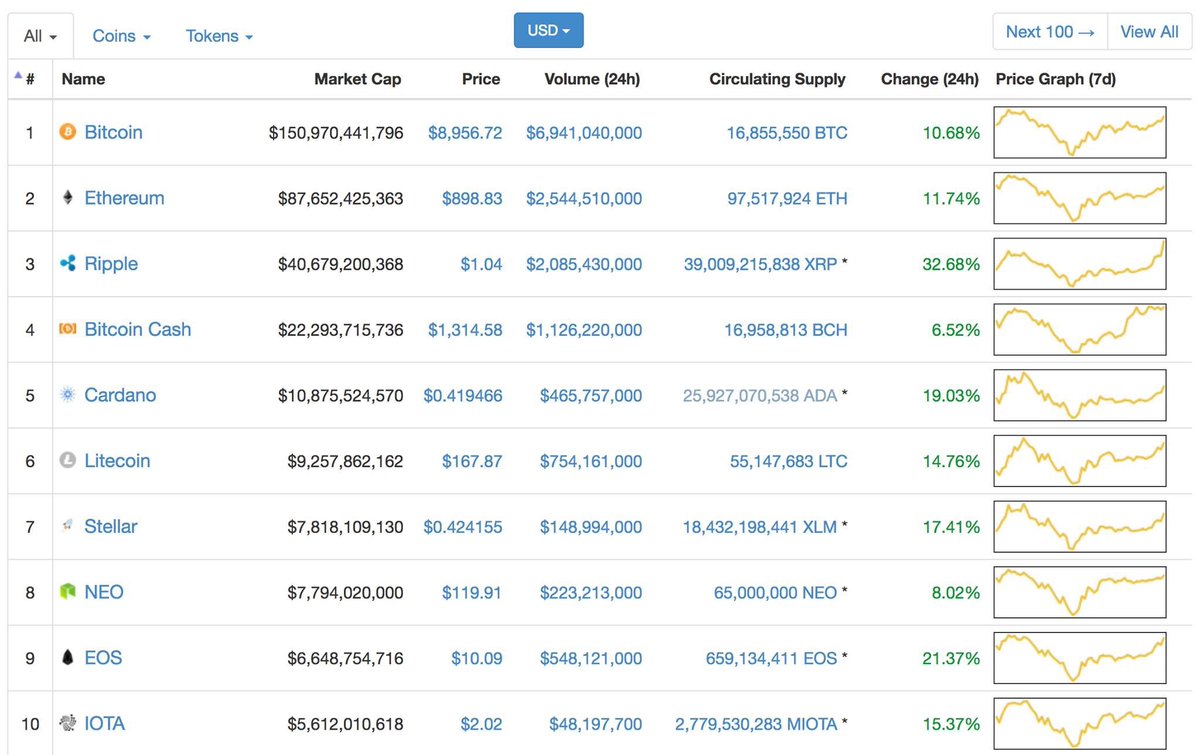The image size is (1200, 755).
Task: Open the All filter dropdown
Action: [40, 36]
